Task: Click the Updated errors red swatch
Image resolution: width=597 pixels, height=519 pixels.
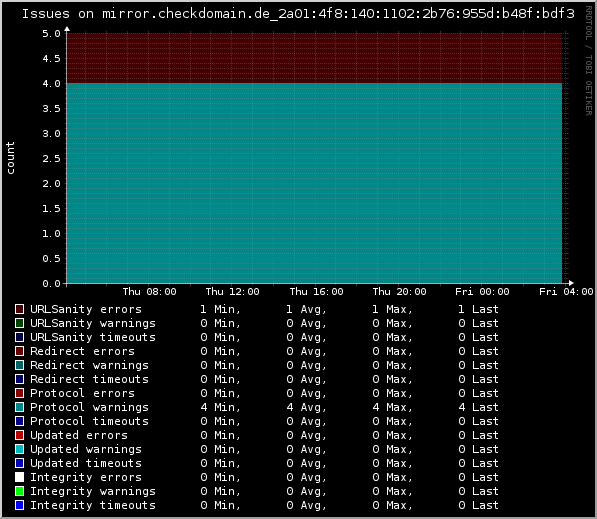Action: (19, 435)
